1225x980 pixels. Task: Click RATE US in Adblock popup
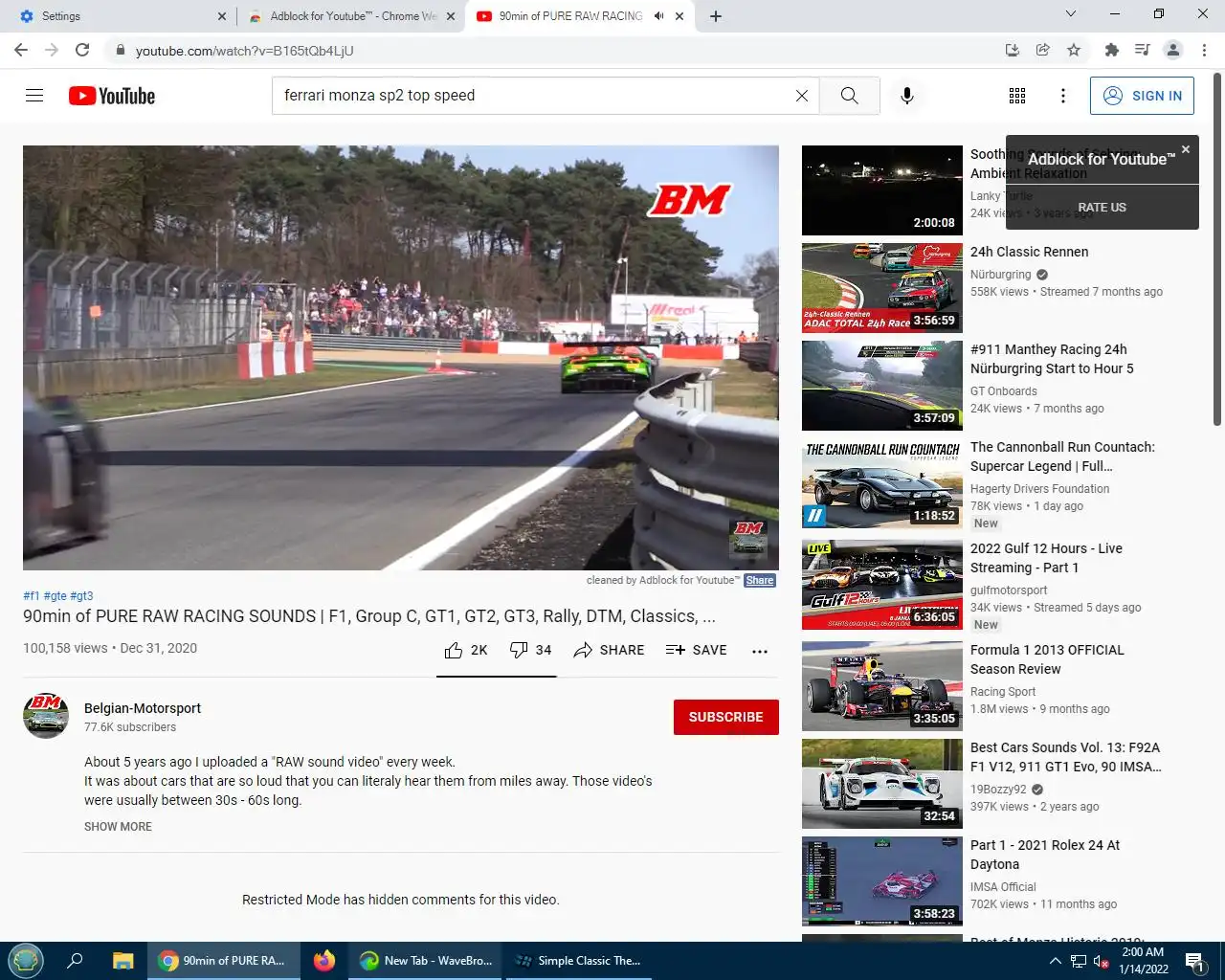1102,207
